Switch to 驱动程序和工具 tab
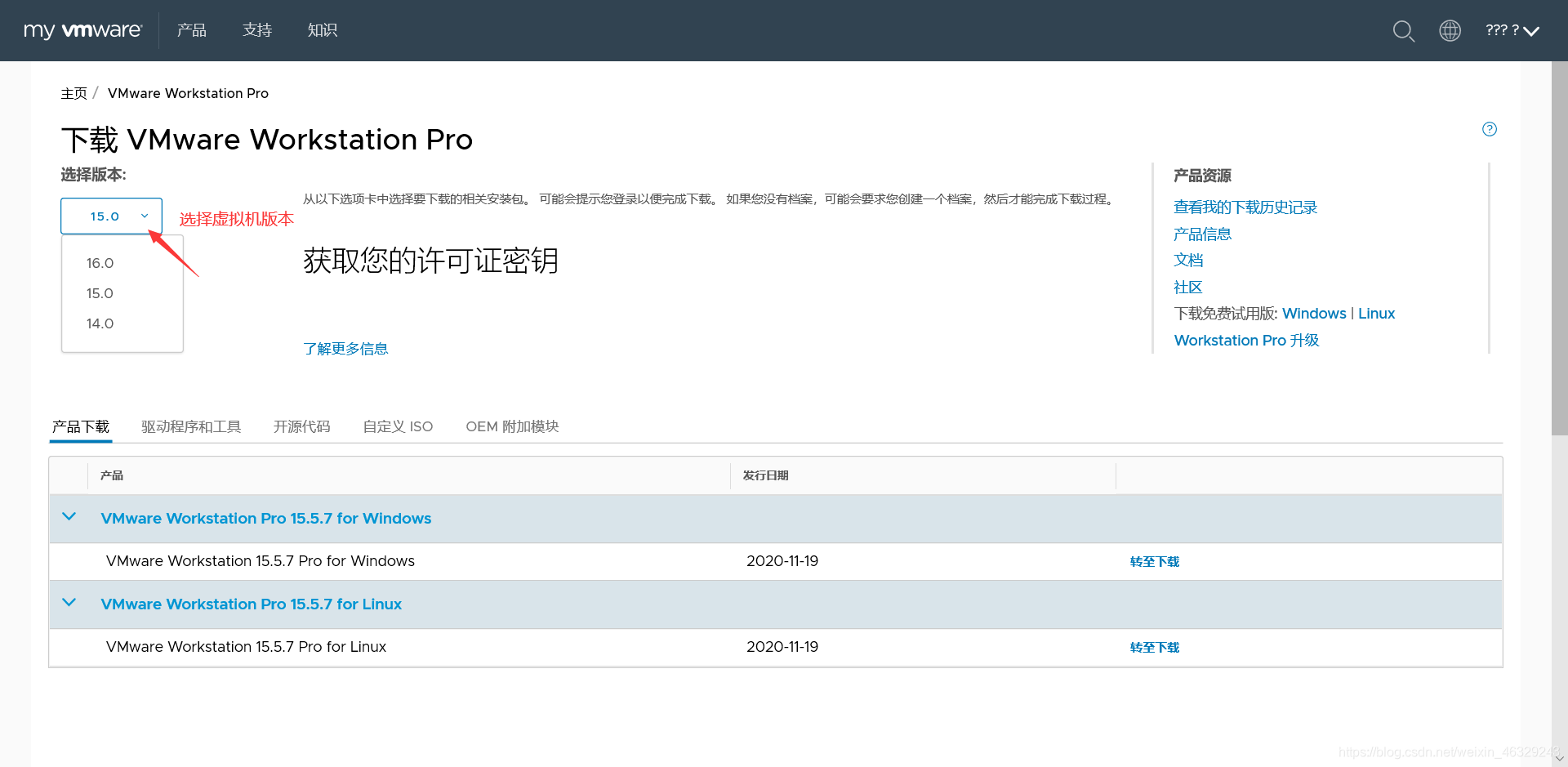Viewport: 1568px width, 767px height. click(x=191, y=426)
